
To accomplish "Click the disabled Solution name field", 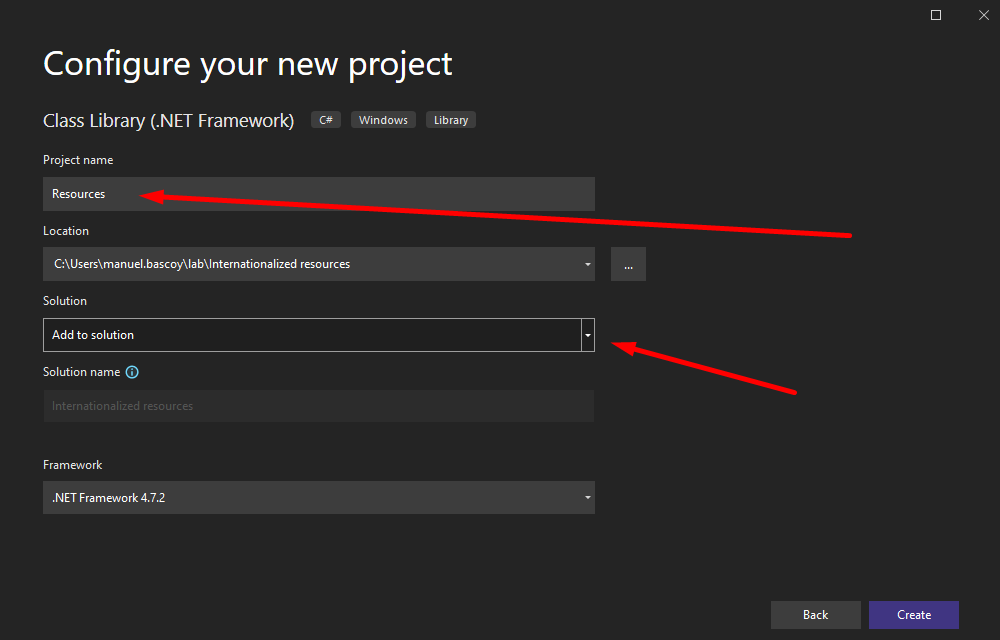I will tap(318, 406).
